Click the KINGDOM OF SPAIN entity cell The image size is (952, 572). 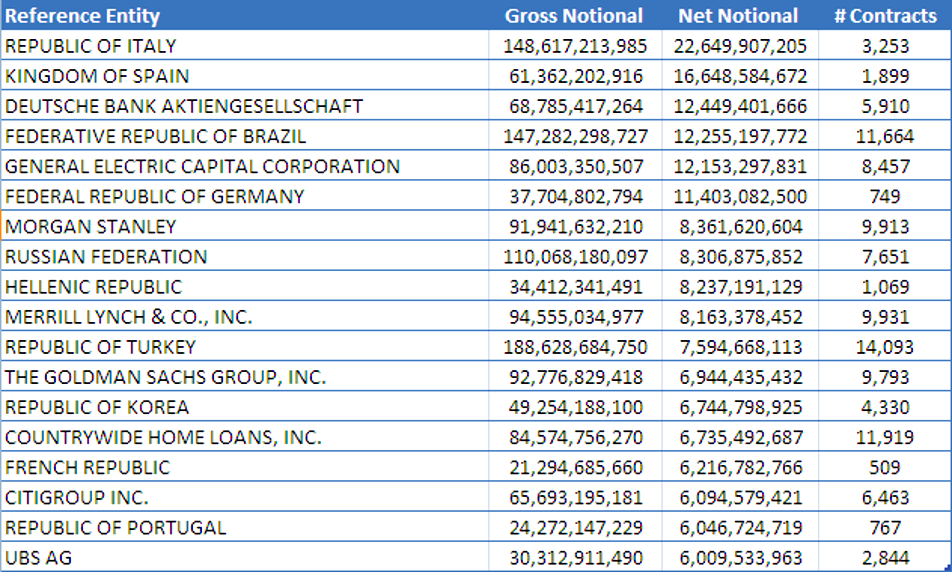(x=97, y=76)
